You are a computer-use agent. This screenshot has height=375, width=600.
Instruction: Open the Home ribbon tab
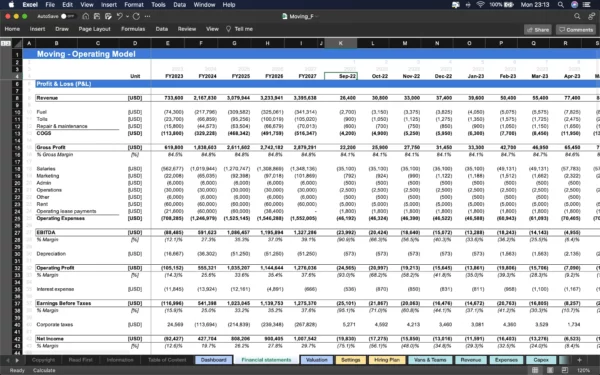(x=12, y=29)
